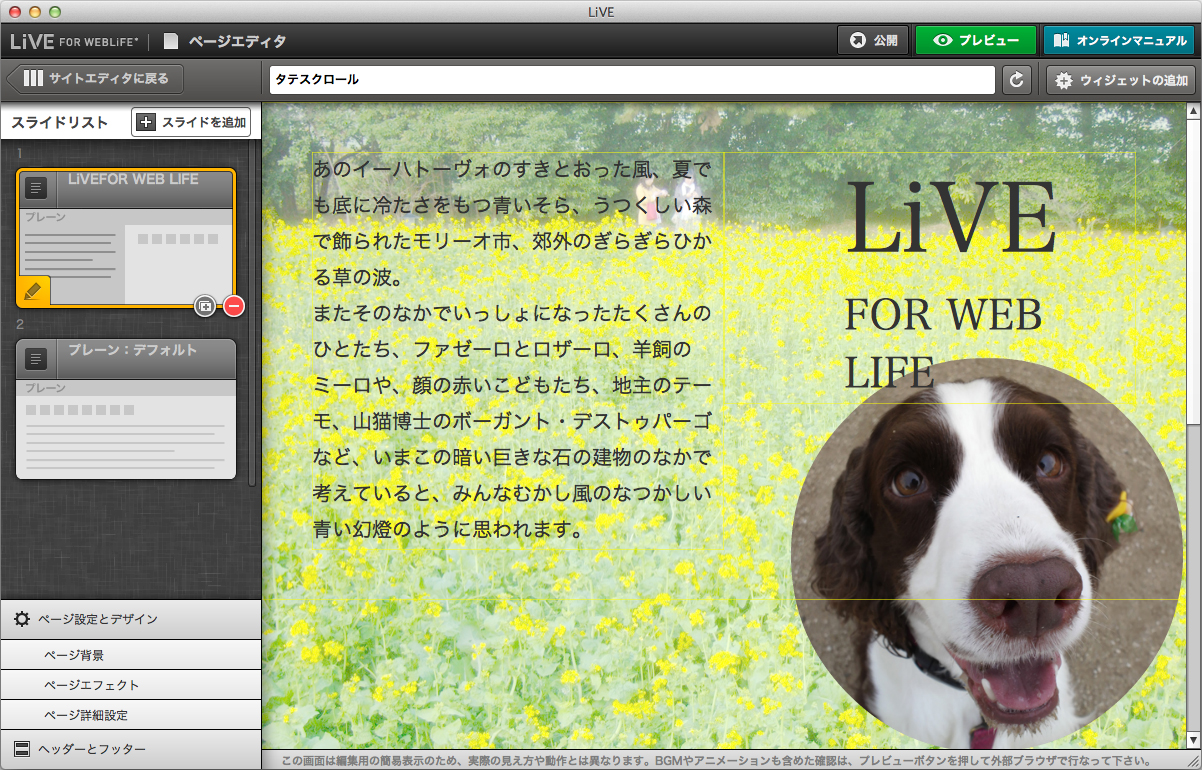Expand ページ設定とデザイン section

point(131,619)
